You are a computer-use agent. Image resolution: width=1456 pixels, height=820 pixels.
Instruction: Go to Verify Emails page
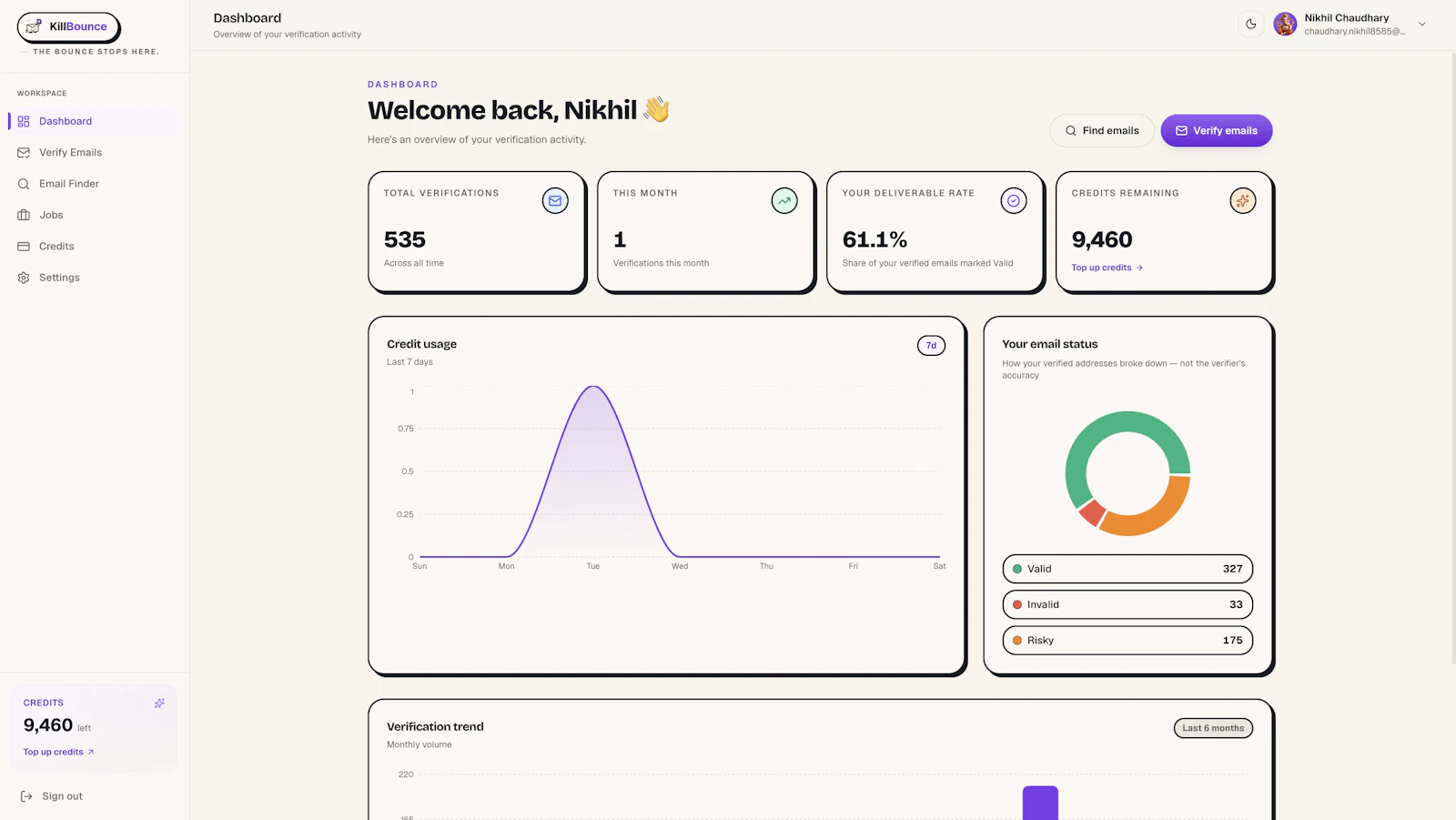94,153
